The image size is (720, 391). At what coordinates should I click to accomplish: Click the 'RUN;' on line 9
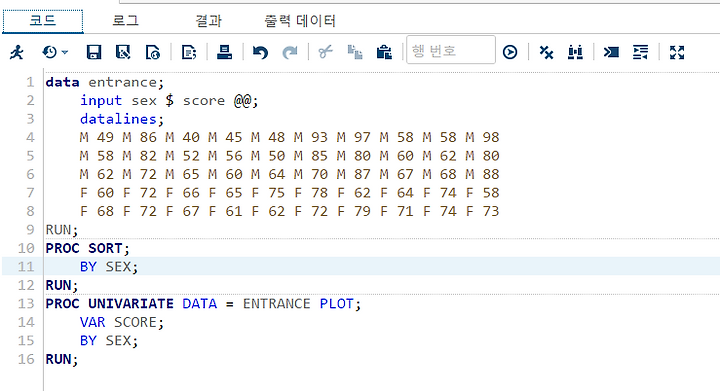pos(62,229)
